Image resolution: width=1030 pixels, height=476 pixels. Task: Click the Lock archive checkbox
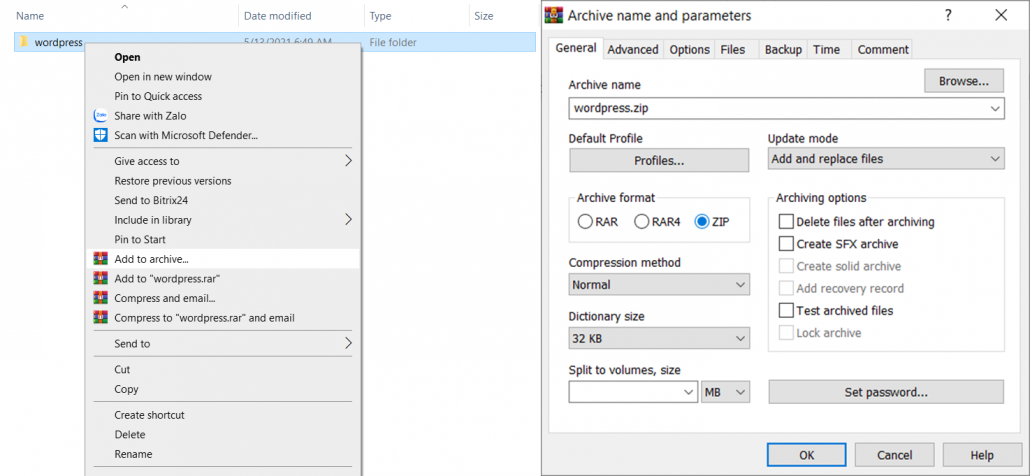point(786,333)
